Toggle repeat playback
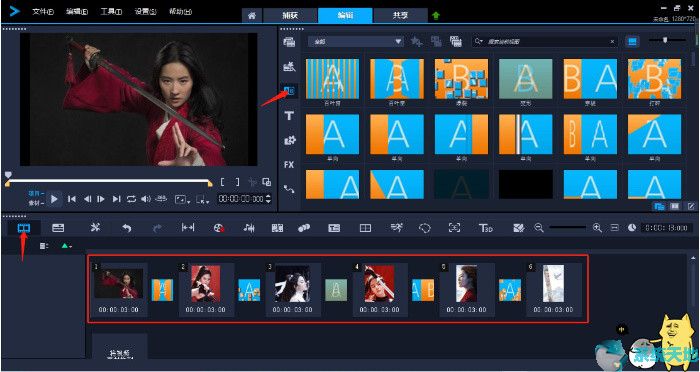Screen dimensions: 700x372 coord(131,199)
